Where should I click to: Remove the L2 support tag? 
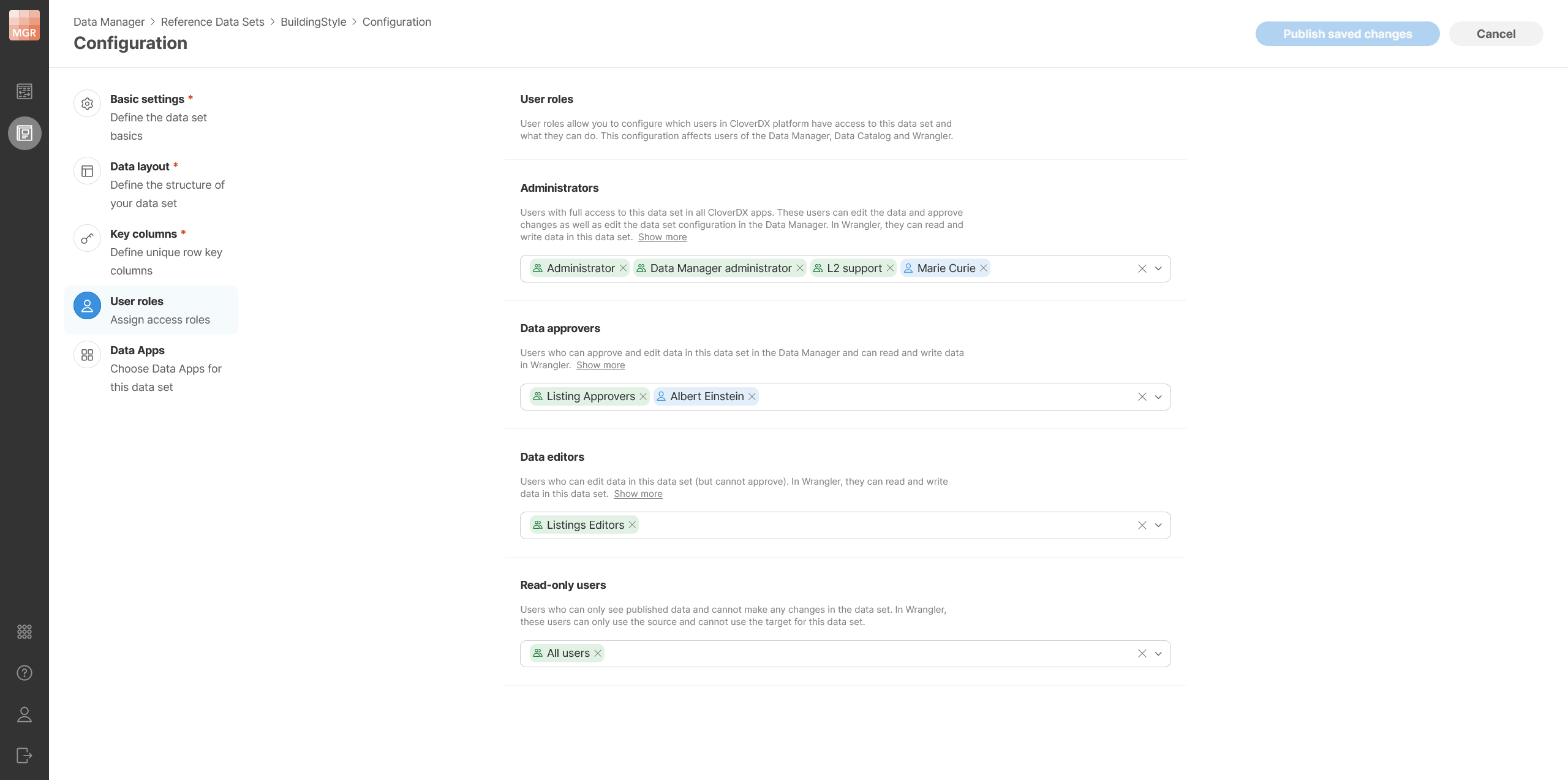pos(890,268)
